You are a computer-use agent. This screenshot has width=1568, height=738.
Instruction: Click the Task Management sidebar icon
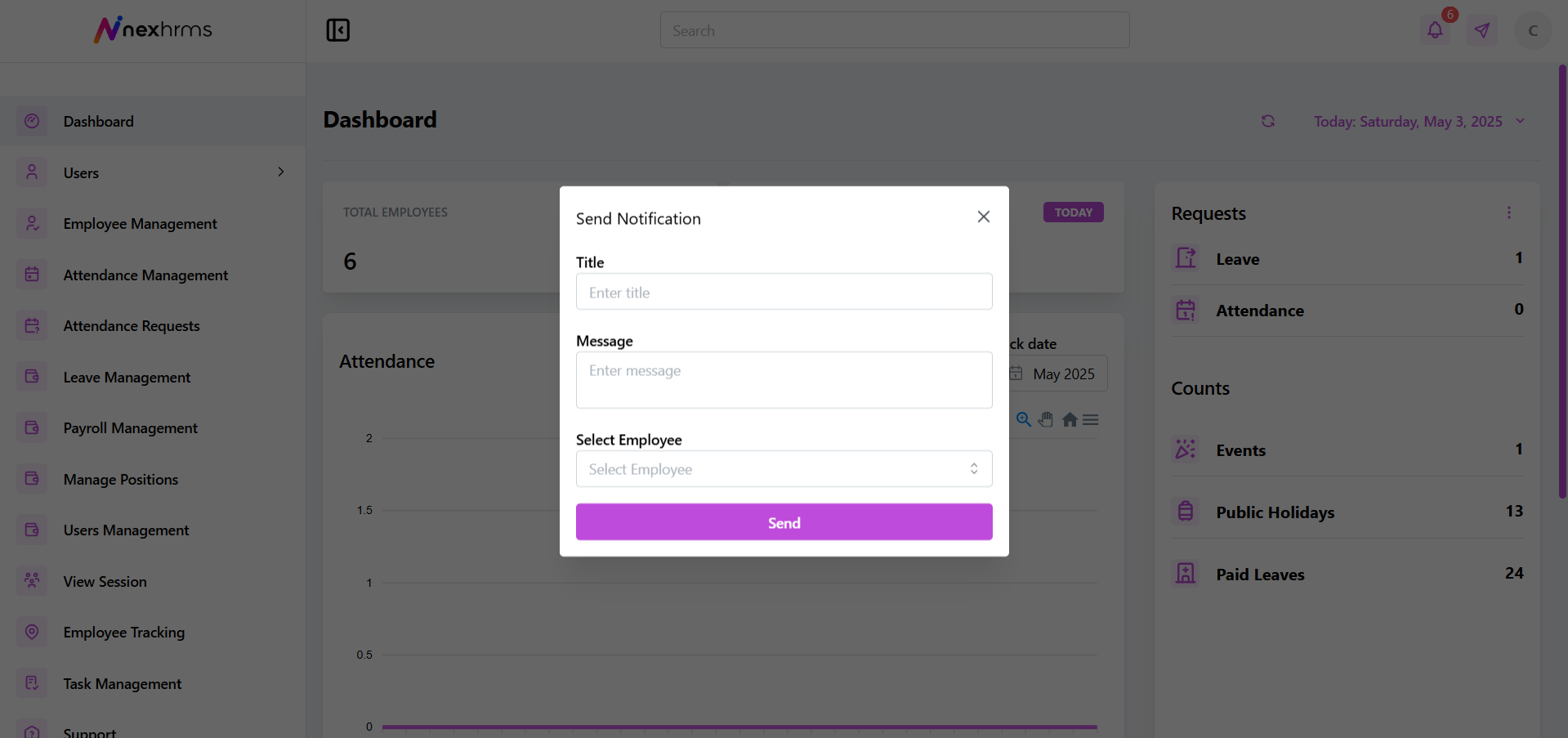coord(32,683)
